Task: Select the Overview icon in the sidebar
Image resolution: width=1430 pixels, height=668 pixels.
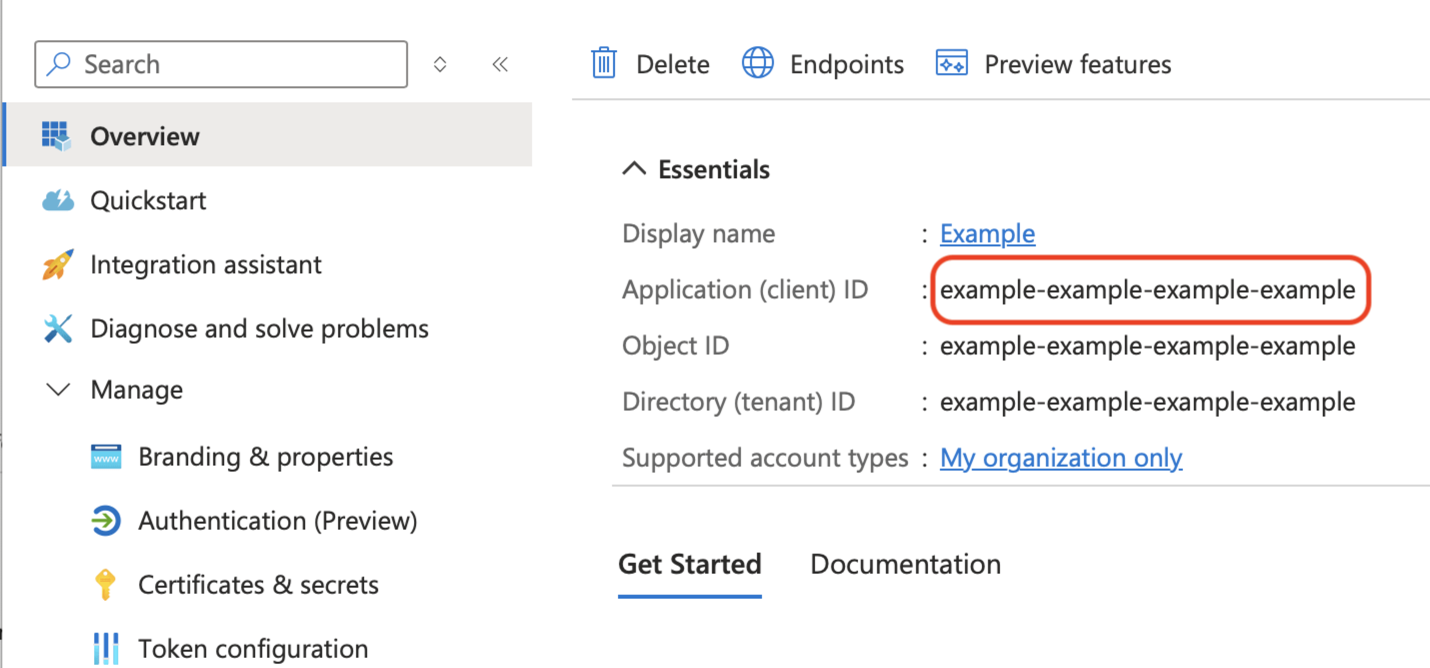Action: point(56,136)
